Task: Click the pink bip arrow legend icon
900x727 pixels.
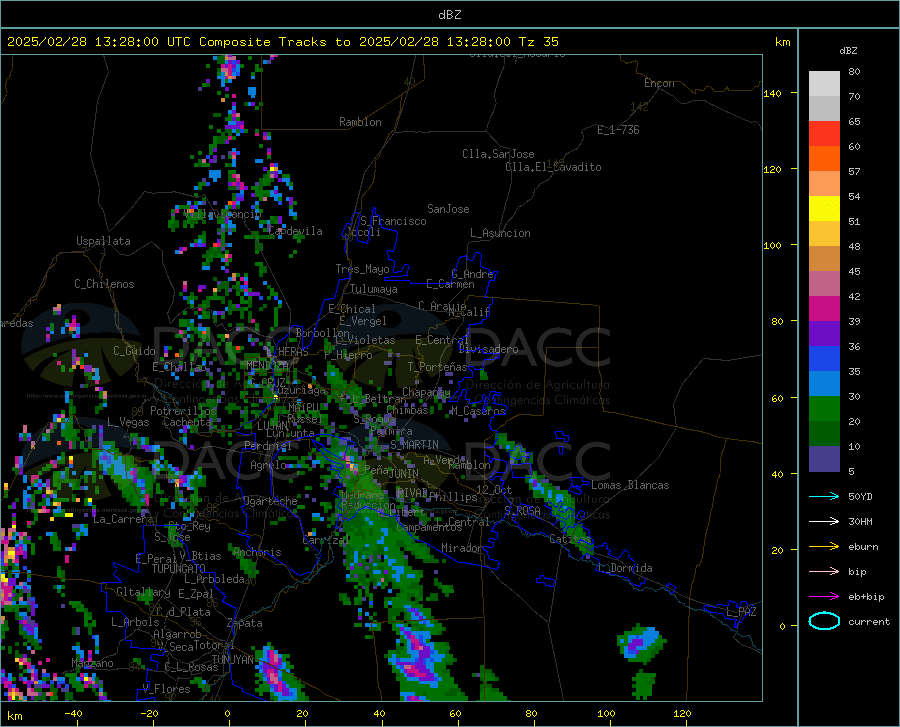Action: [824, 572]
